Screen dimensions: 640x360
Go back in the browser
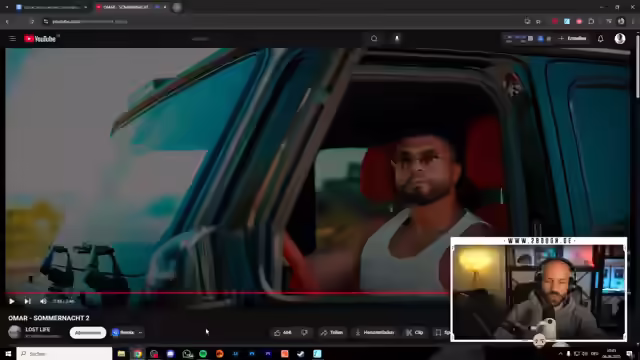click(7, 22)
